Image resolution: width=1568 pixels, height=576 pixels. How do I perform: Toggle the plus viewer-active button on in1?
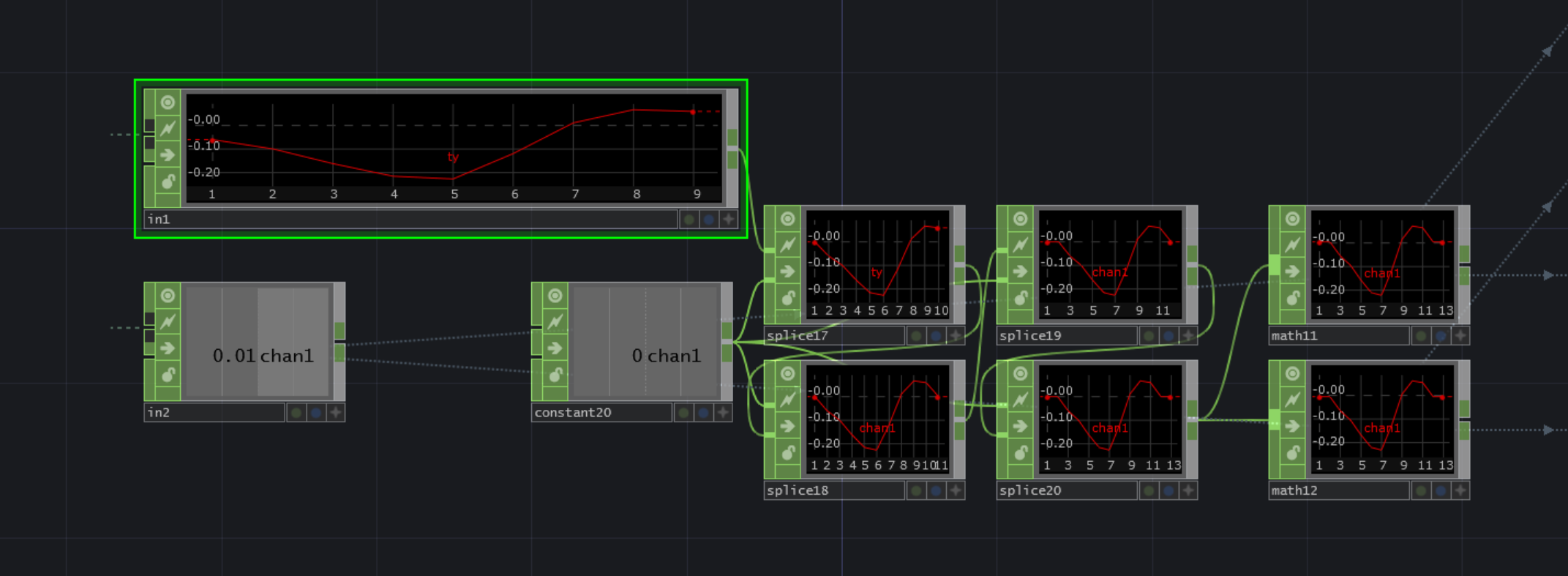coord(728,219)
